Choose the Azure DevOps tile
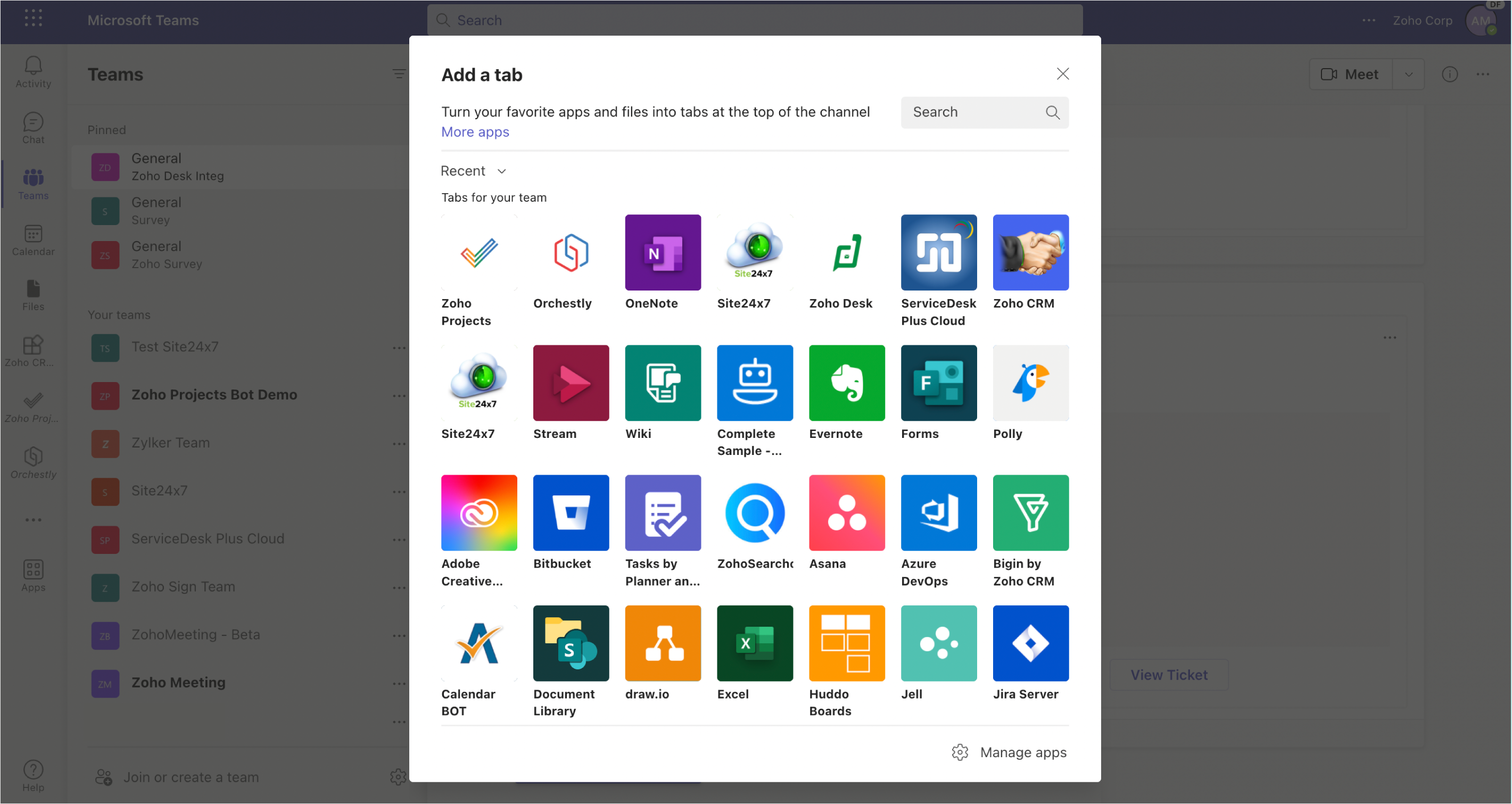 coord(938,512)
